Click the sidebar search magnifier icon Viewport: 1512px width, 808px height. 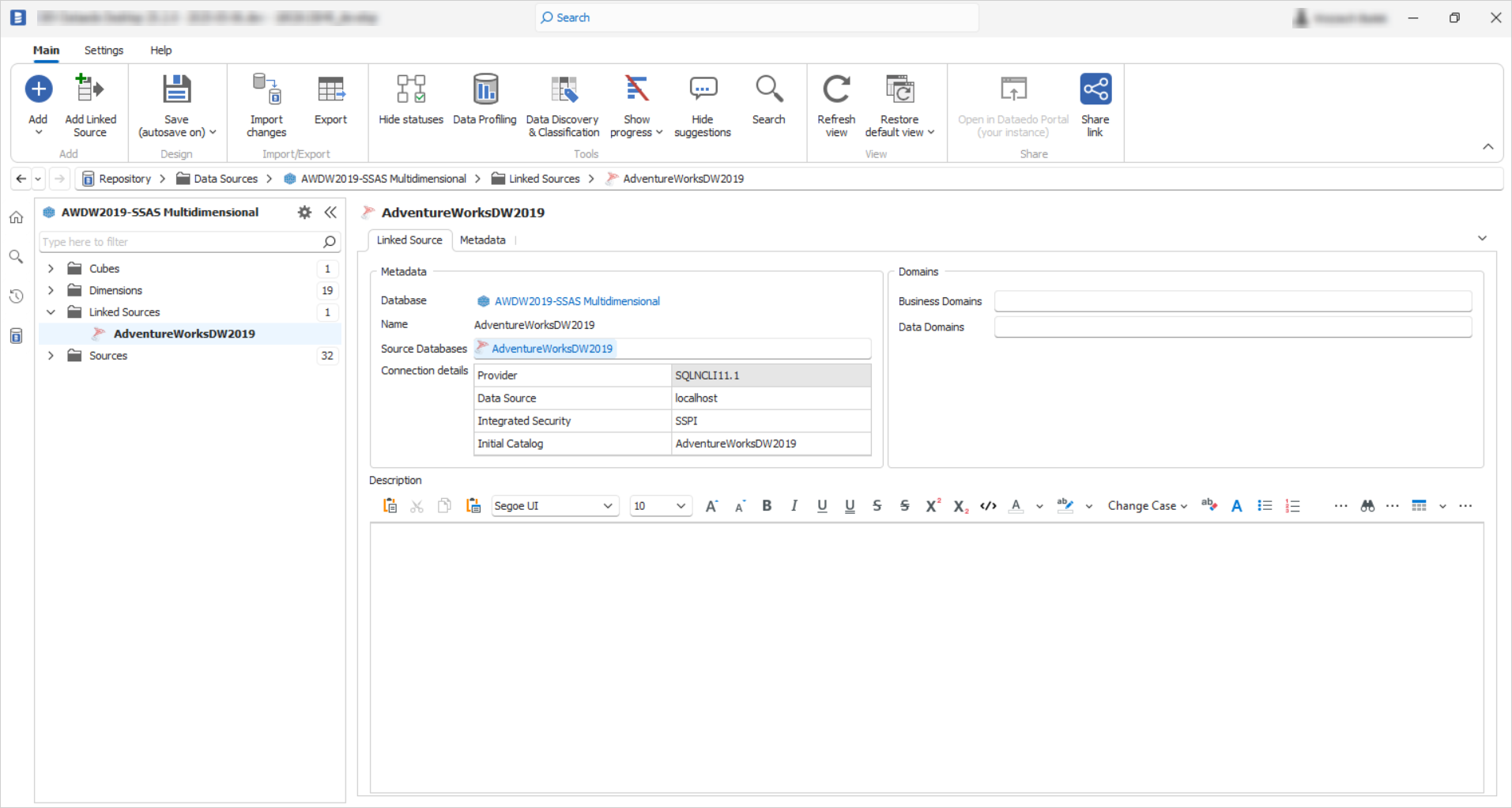(16, 257)
